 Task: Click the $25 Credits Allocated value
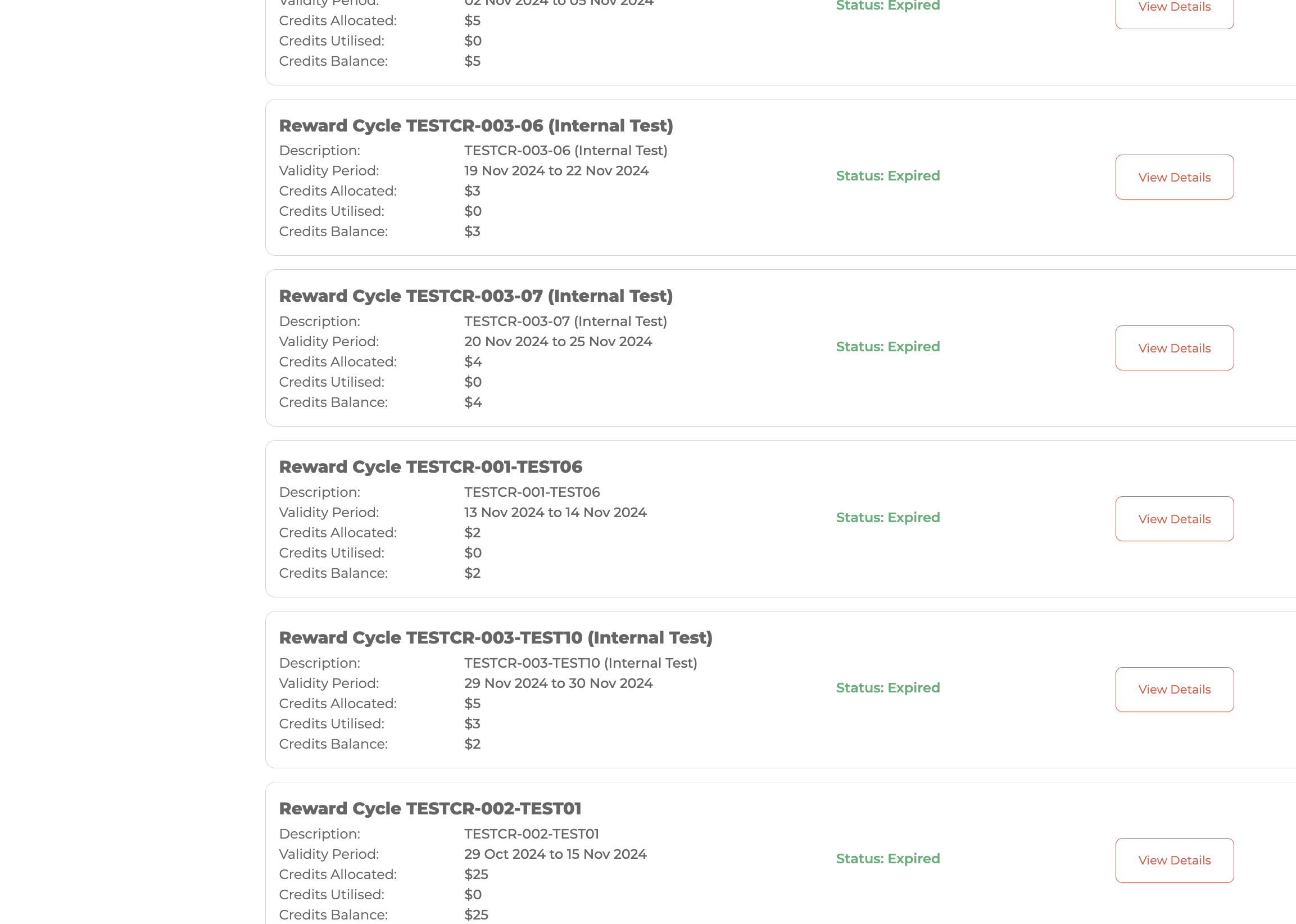click(475, 874)
